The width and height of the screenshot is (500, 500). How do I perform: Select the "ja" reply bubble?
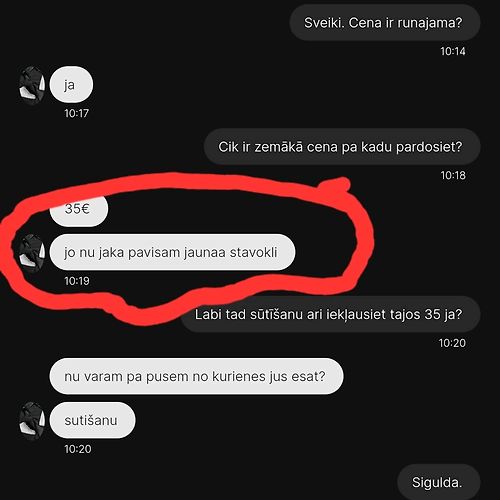[x=71, y=85]
